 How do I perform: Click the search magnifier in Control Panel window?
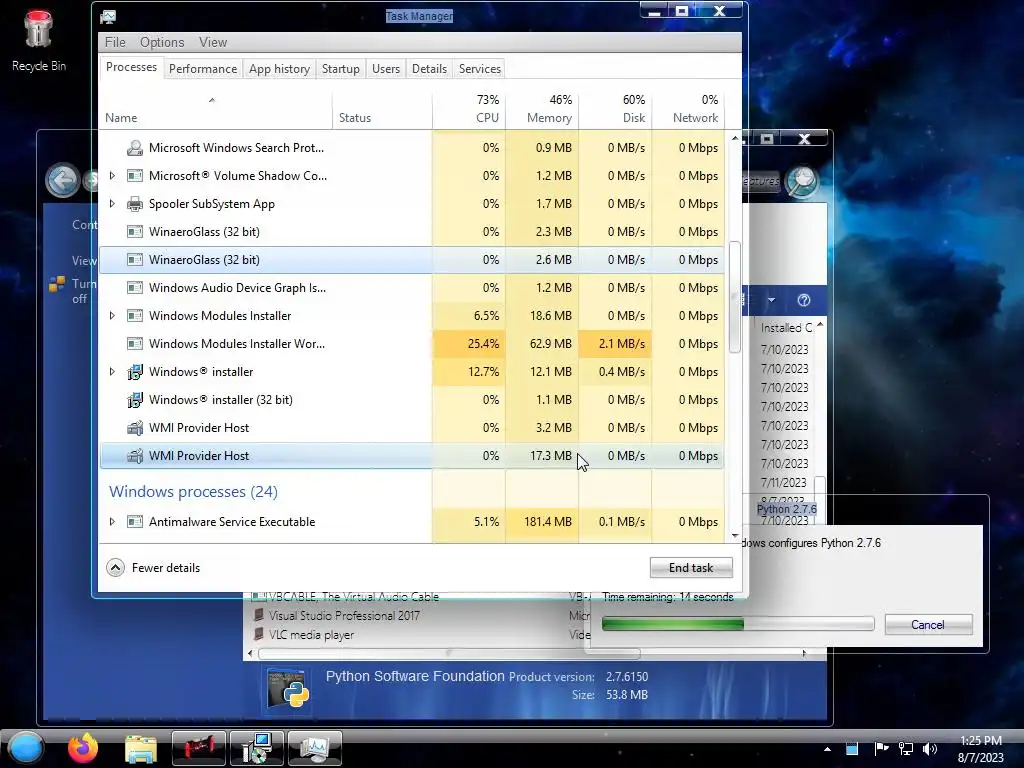click(801, 181)
